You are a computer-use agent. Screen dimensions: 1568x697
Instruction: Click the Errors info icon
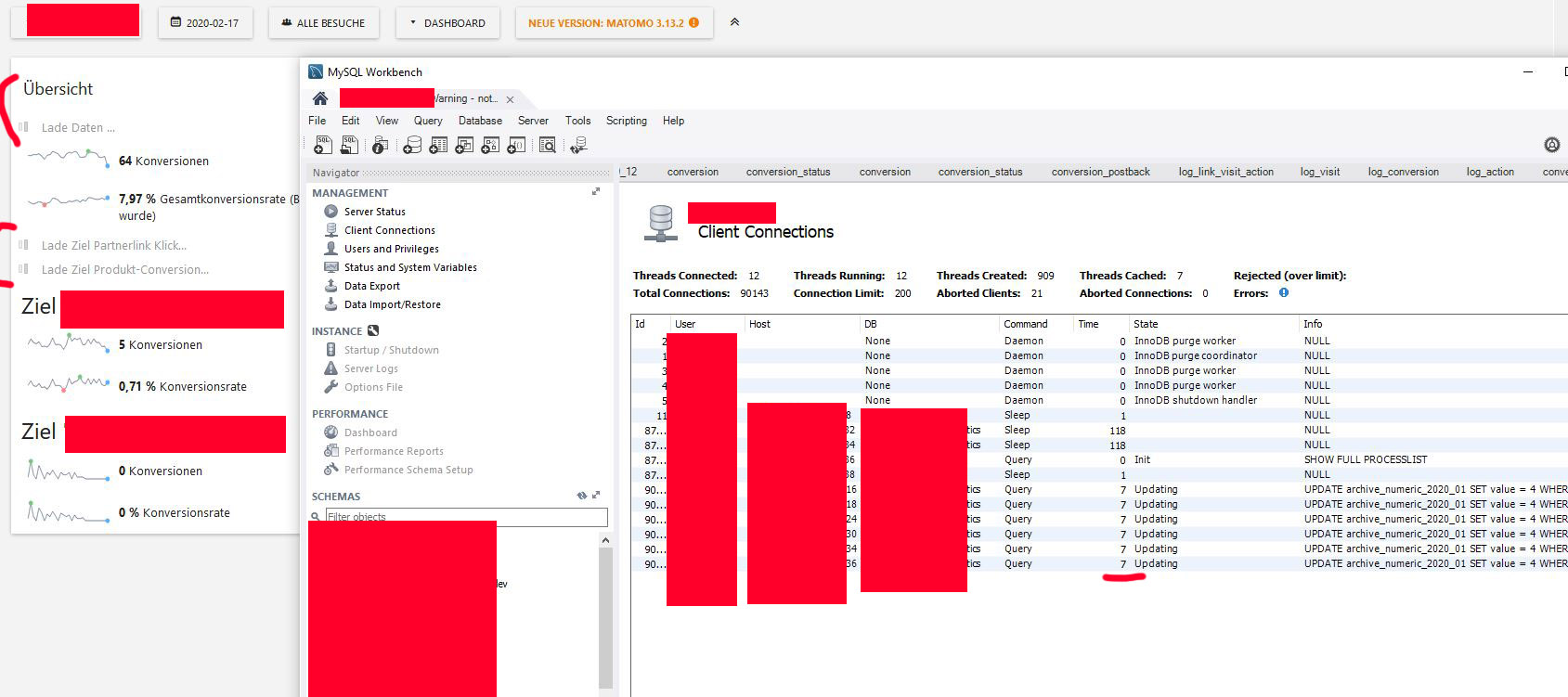1284,292
